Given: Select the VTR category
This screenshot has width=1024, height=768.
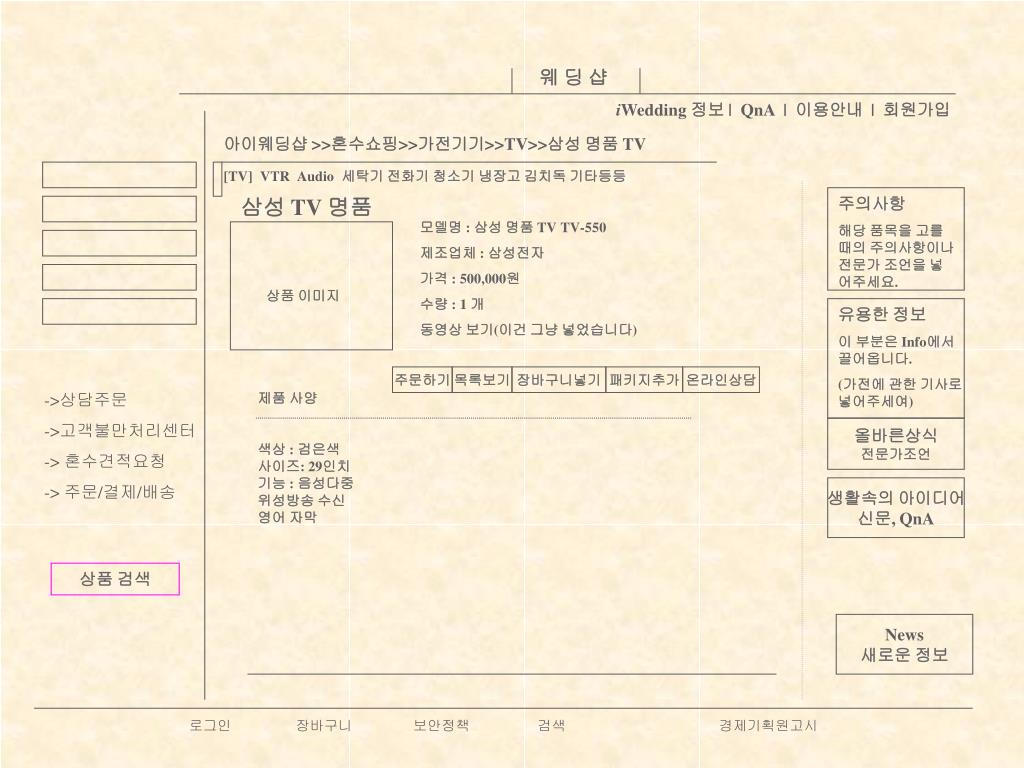Looking at the screenshot, I should 274,176.
